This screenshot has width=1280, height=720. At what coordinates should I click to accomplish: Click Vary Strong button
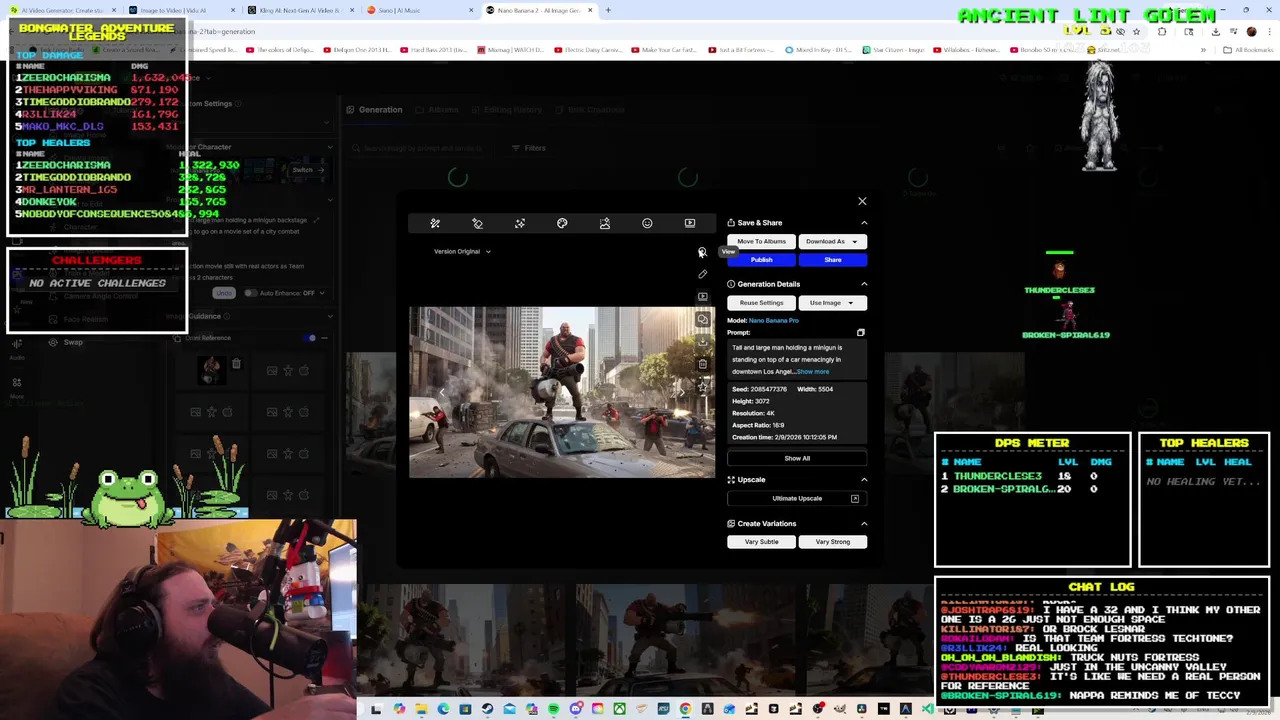832,542
